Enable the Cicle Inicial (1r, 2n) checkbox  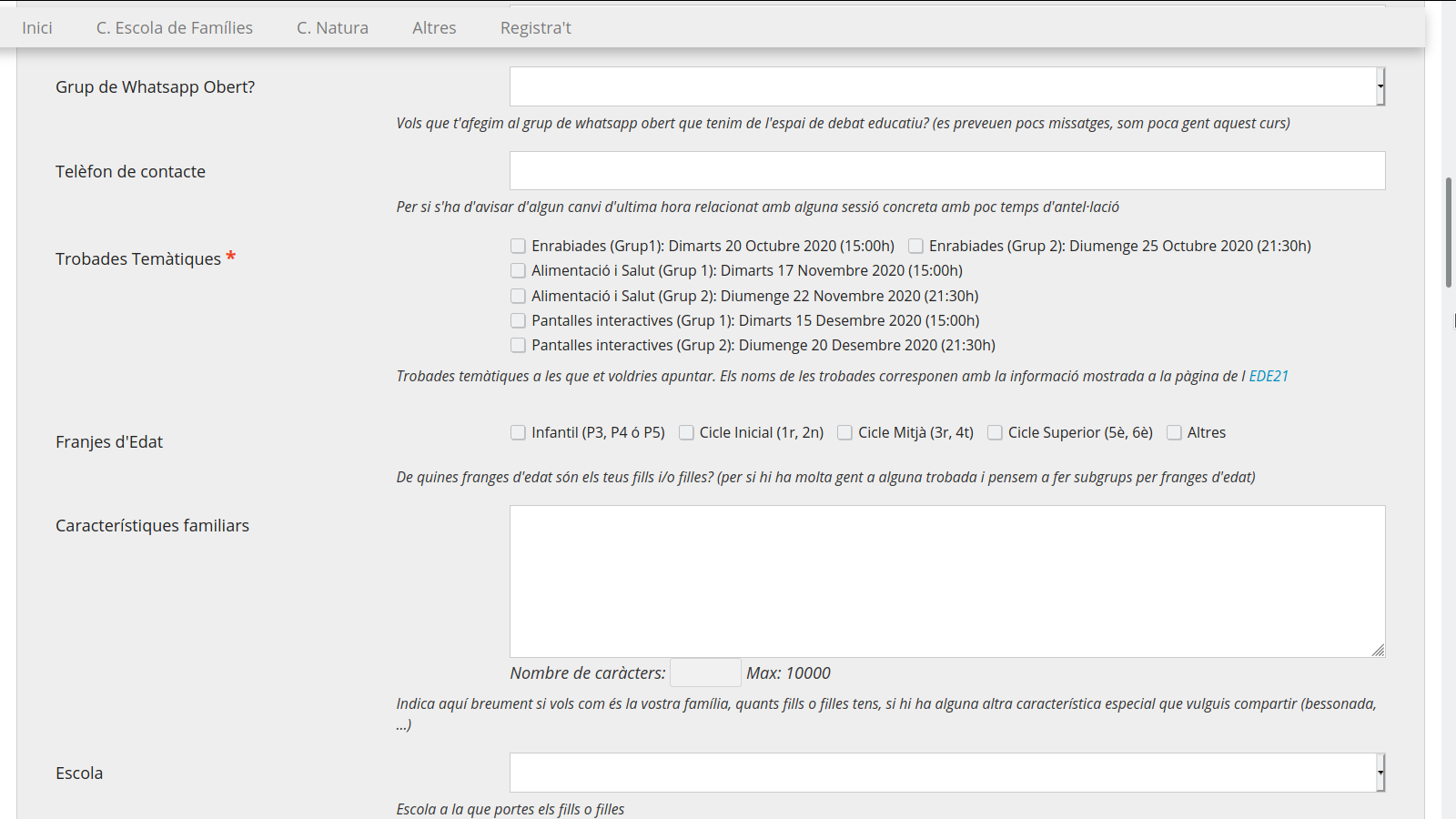pos(686,432)
